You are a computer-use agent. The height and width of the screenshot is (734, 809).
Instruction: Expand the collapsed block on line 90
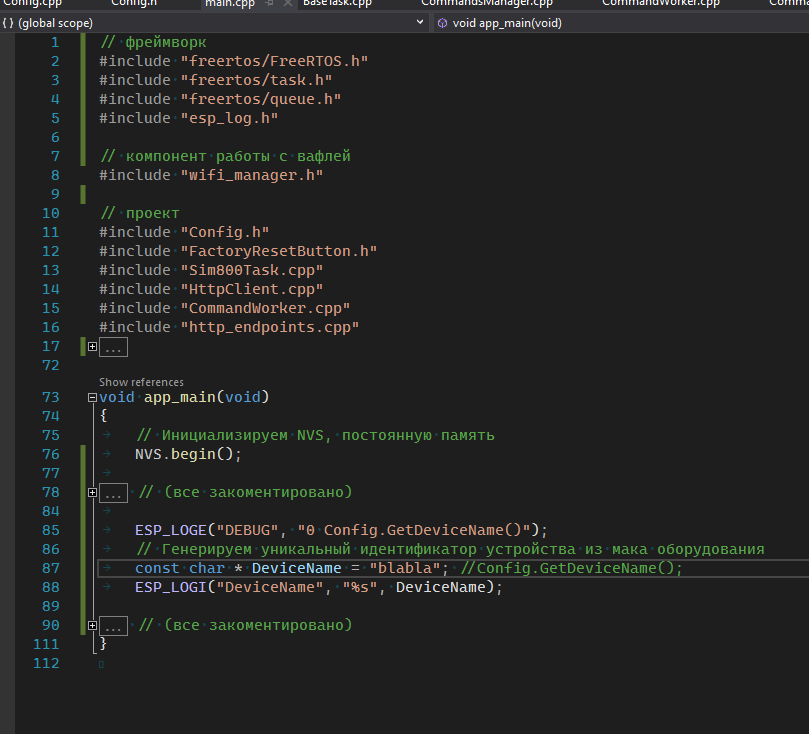click(x=93, y=626)
